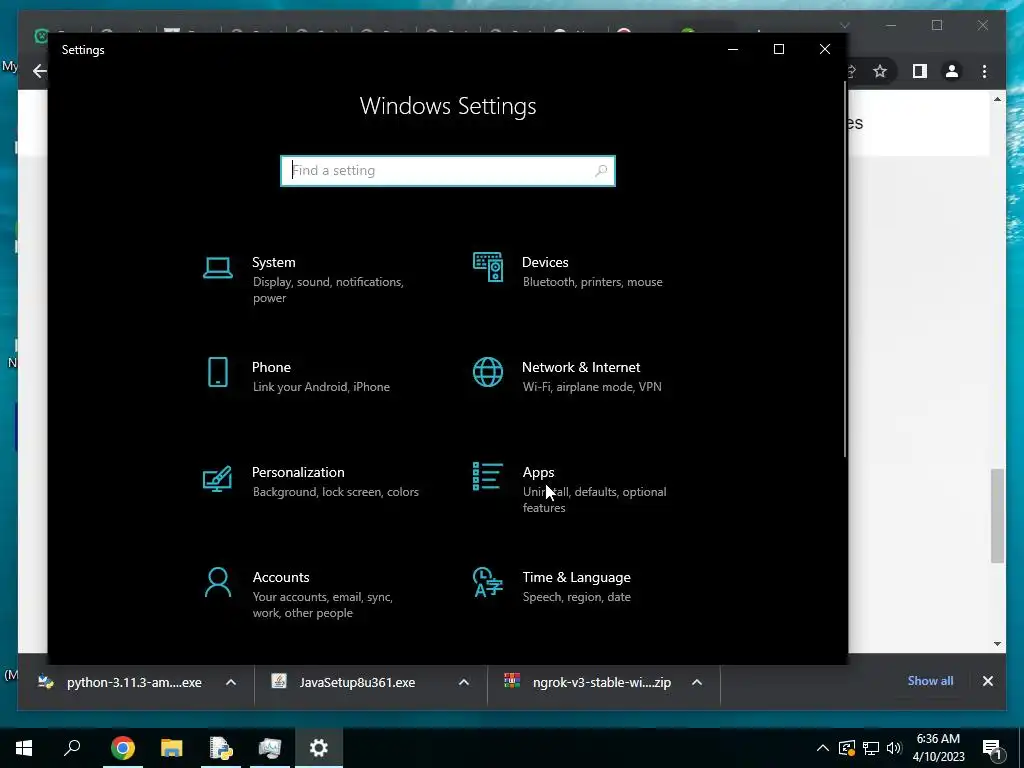This screenshot has height=768, width=1024.
Task: Click "Speech, region, date" description
Action: pyautogui.click(x=577, y=597)
